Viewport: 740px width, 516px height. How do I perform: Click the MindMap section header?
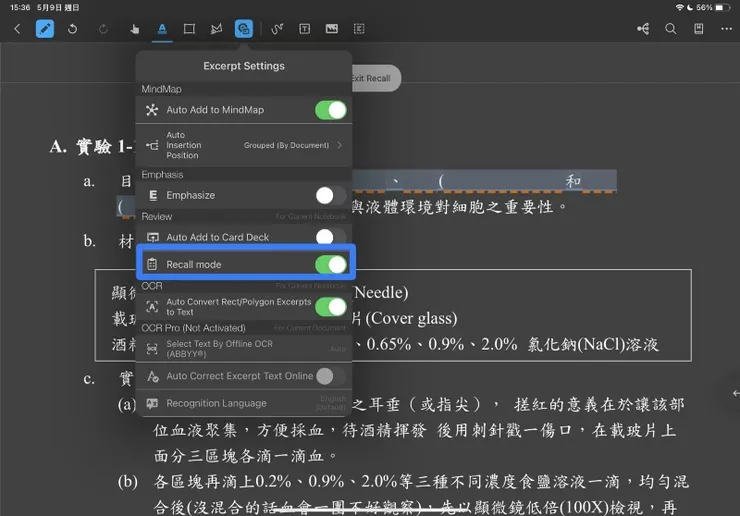(x=161, y=89)
